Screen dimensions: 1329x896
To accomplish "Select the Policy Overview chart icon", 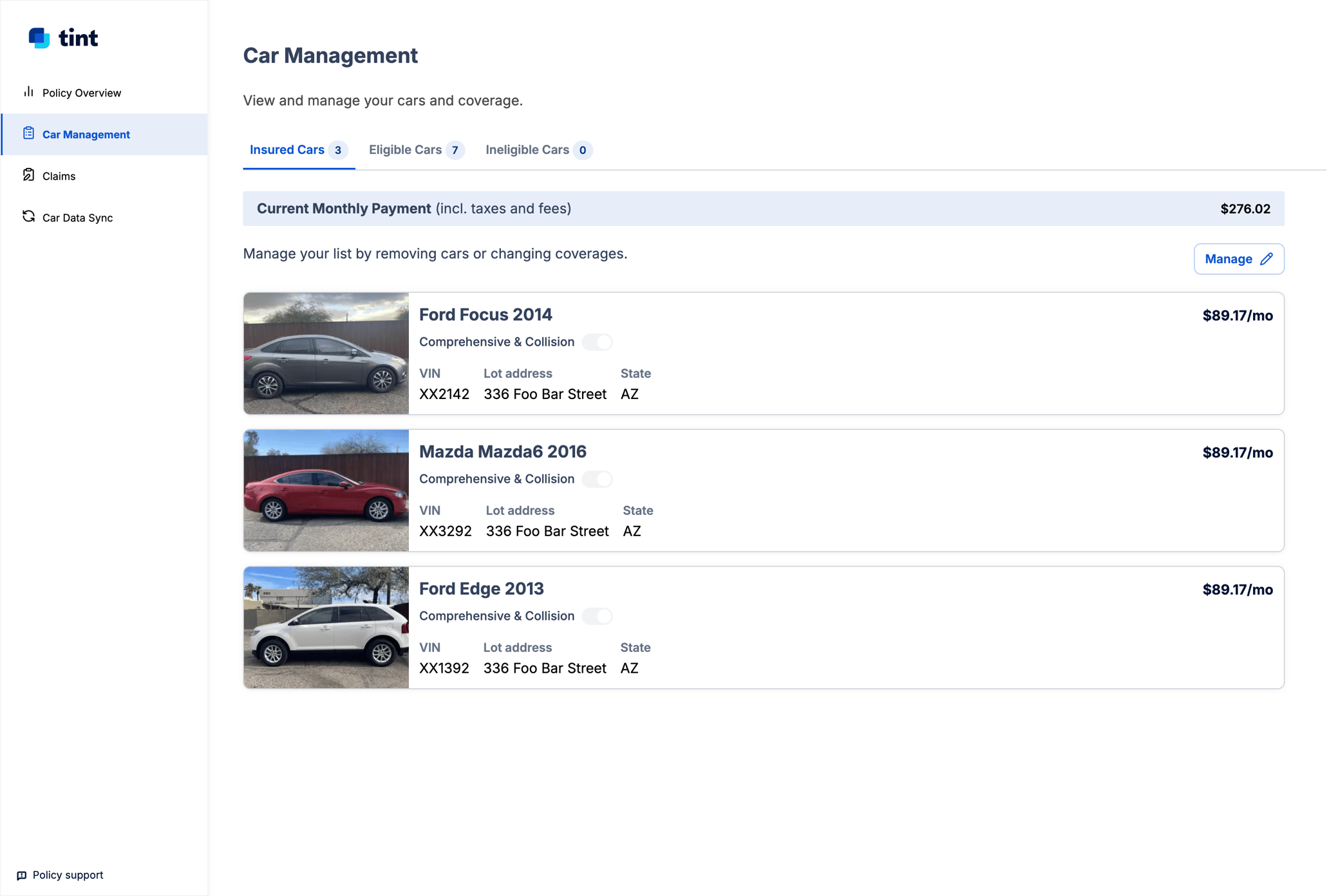I will tap(28, 92).
